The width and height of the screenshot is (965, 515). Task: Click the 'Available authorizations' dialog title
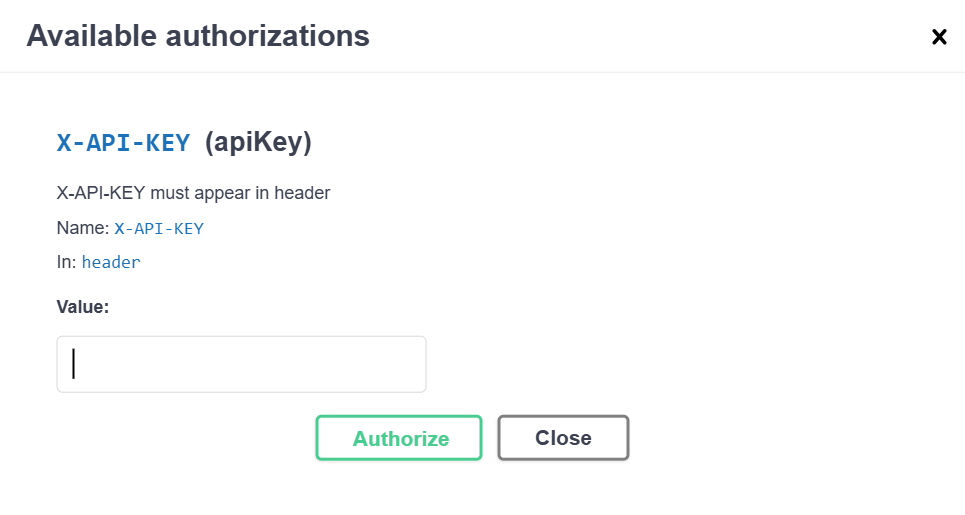[x=198, y=37]
